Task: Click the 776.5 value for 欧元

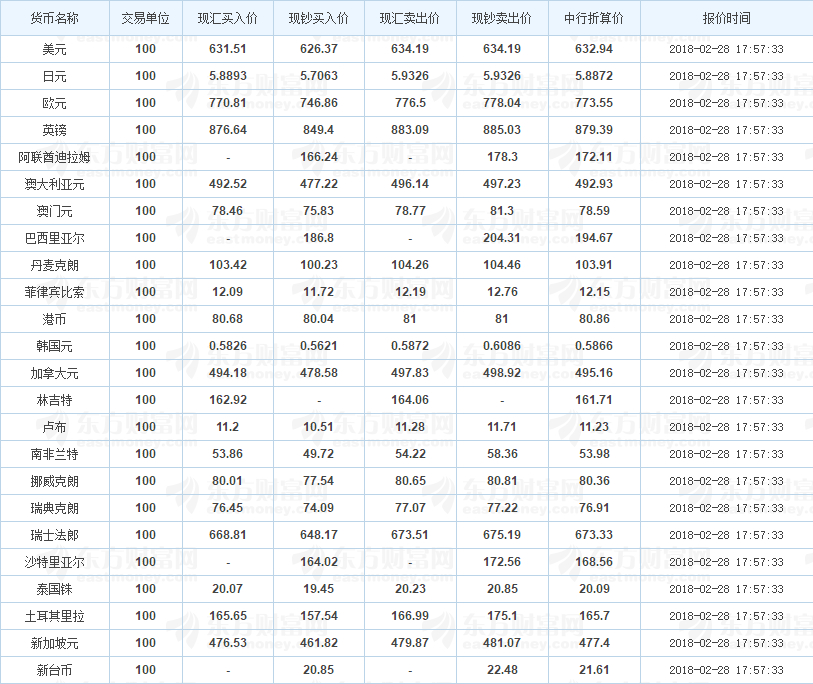Action: [x=410, y=103]
